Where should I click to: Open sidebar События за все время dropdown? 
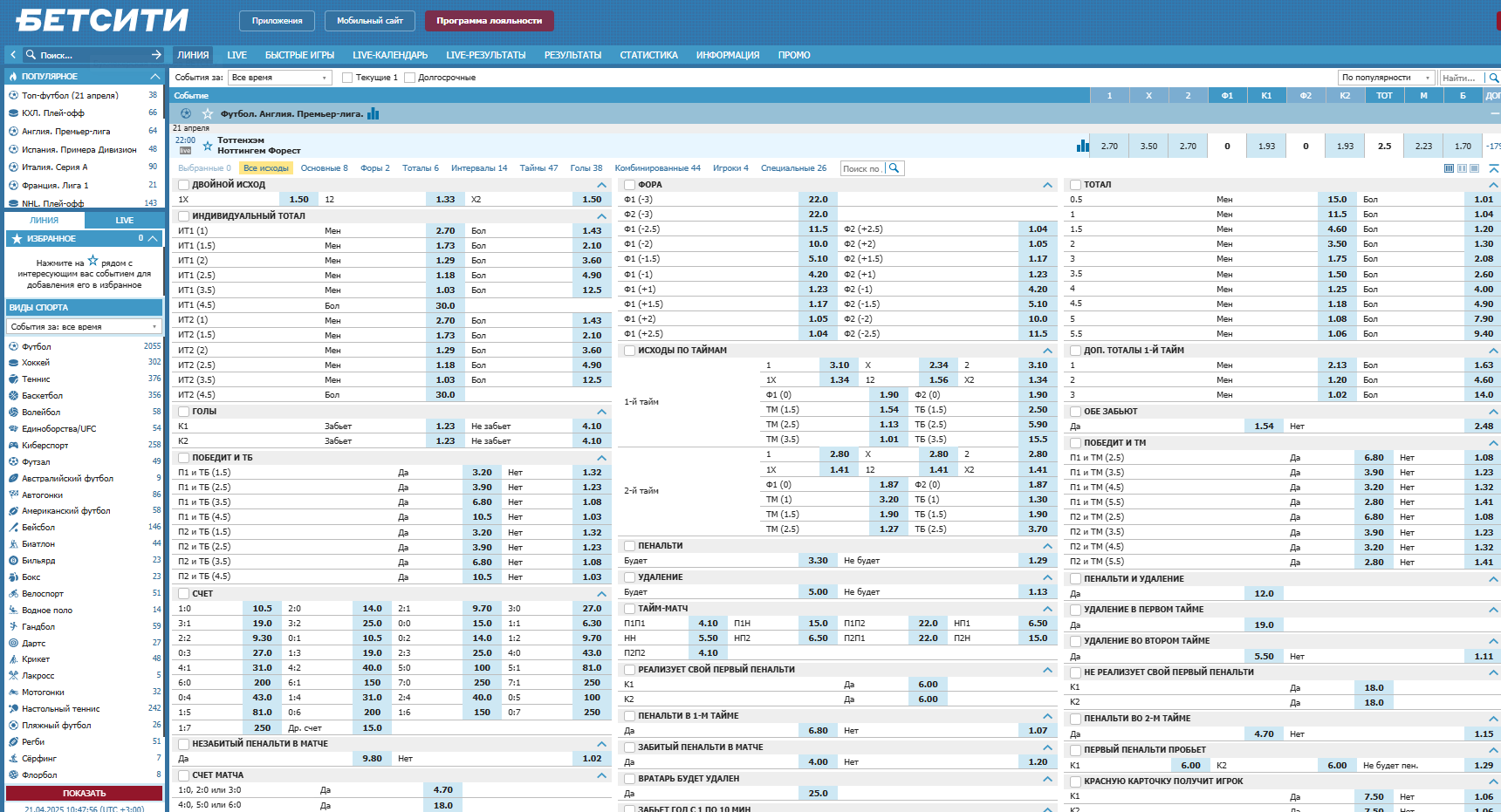click(x=85, y=326)
